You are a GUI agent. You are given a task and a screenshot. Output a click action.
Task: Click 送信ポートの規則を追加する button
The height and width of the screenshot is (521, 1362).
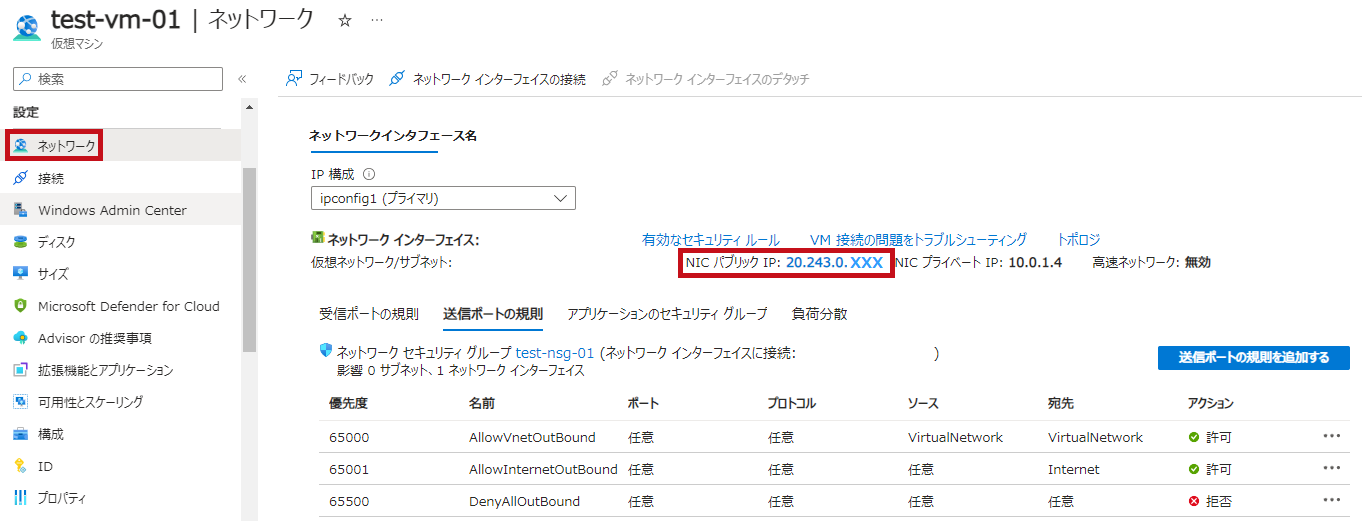pyautogui.click(x=1254, y=358)
